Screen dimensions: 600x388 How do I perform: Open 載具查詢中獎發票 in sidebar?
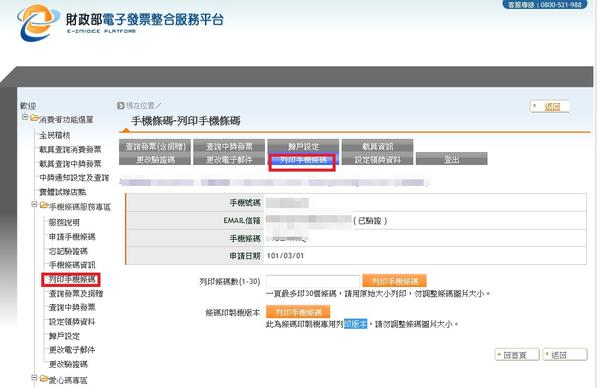point(70,164)
